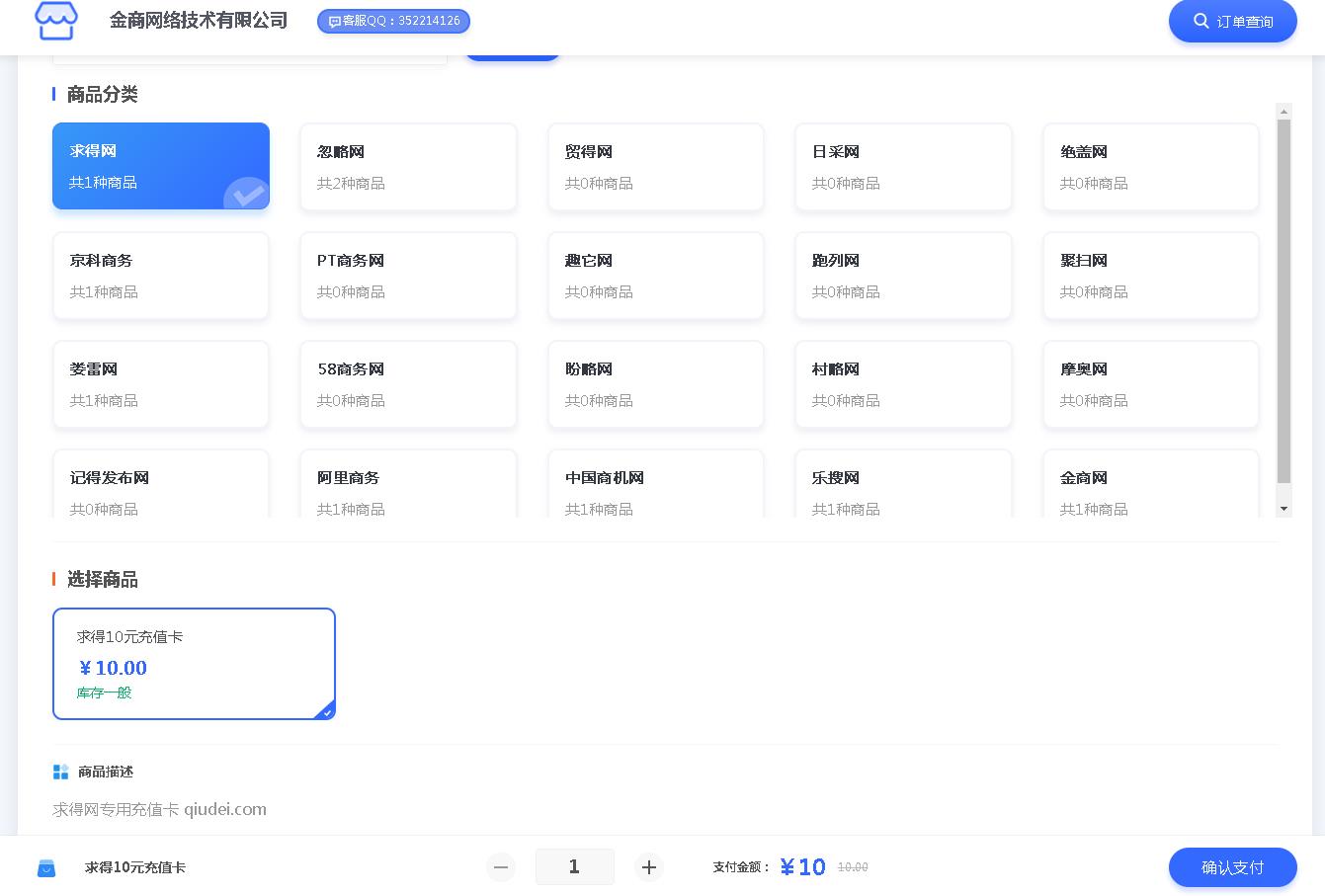Viewport: 1325px width, 896px height.
Task: Pick the 盼略网 category card
Action: [x=656, y=384]
